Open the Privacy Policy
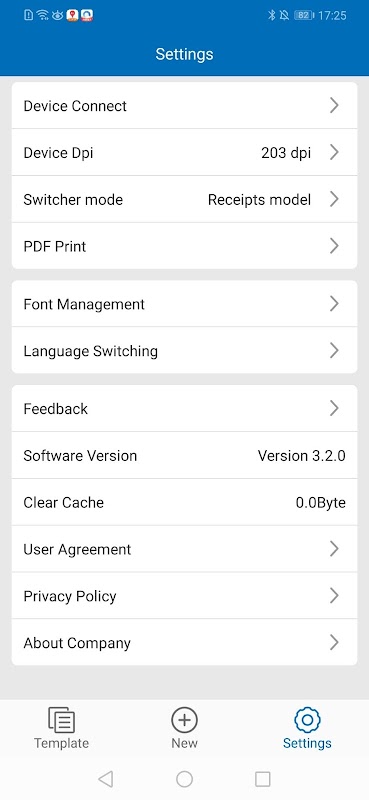This screenshot has height=800, width=369. [184, 596]
